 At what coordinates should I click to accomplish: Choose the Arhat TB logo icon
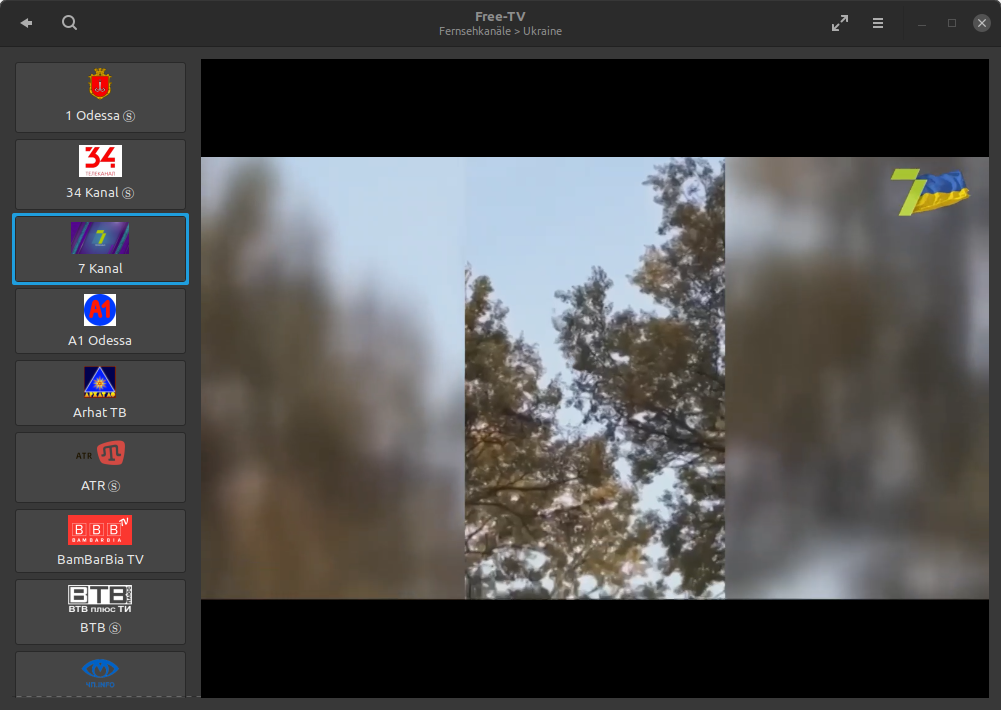(x=100, y=382)
